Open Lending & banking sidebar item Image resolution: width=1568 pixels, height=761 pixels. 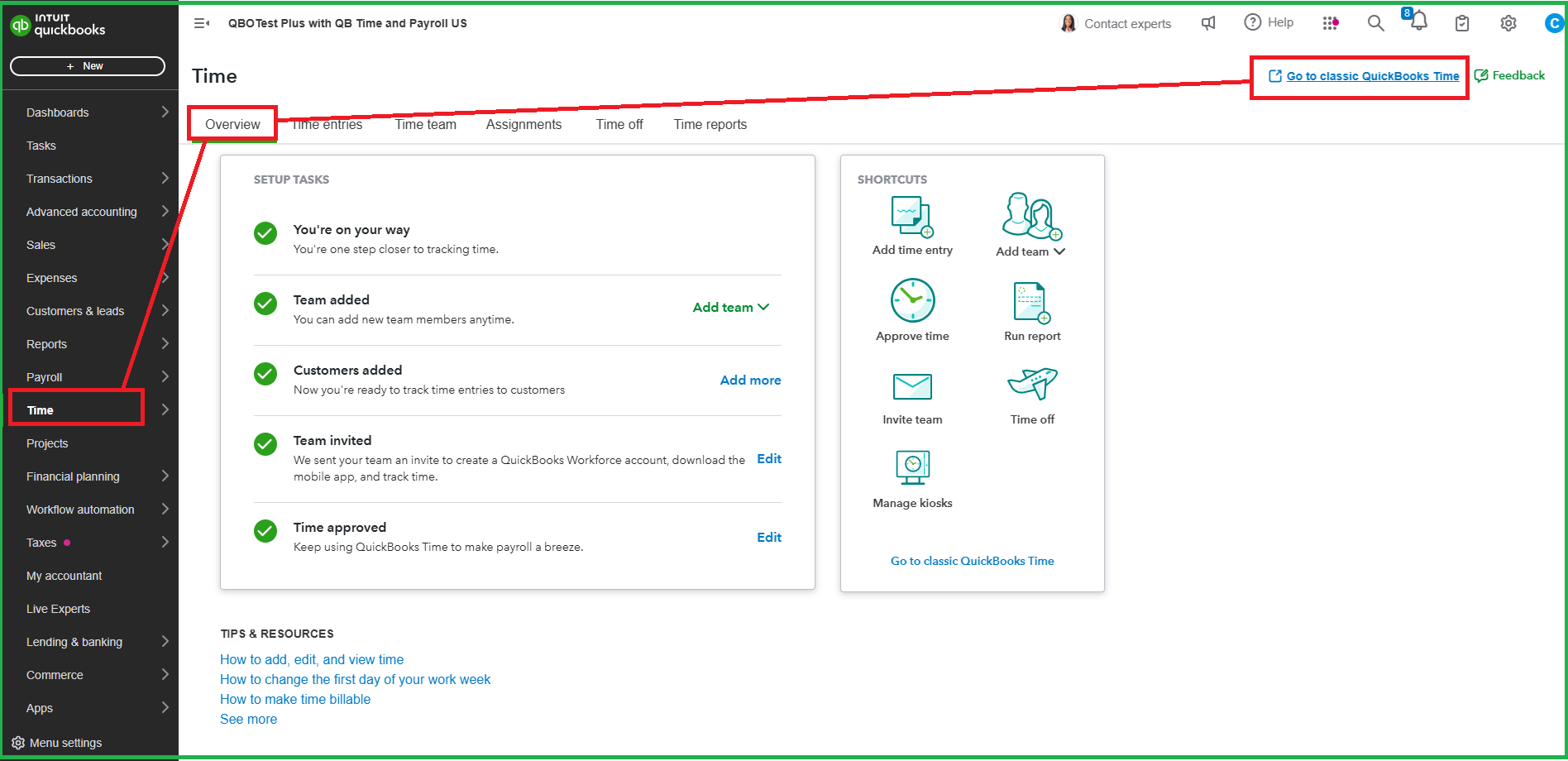tap(74, 642)
